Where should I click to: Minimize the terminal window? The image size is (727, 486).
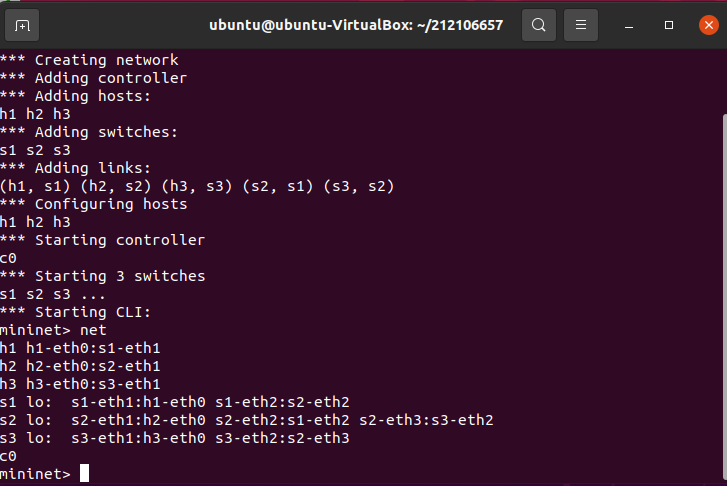[631, 24]
